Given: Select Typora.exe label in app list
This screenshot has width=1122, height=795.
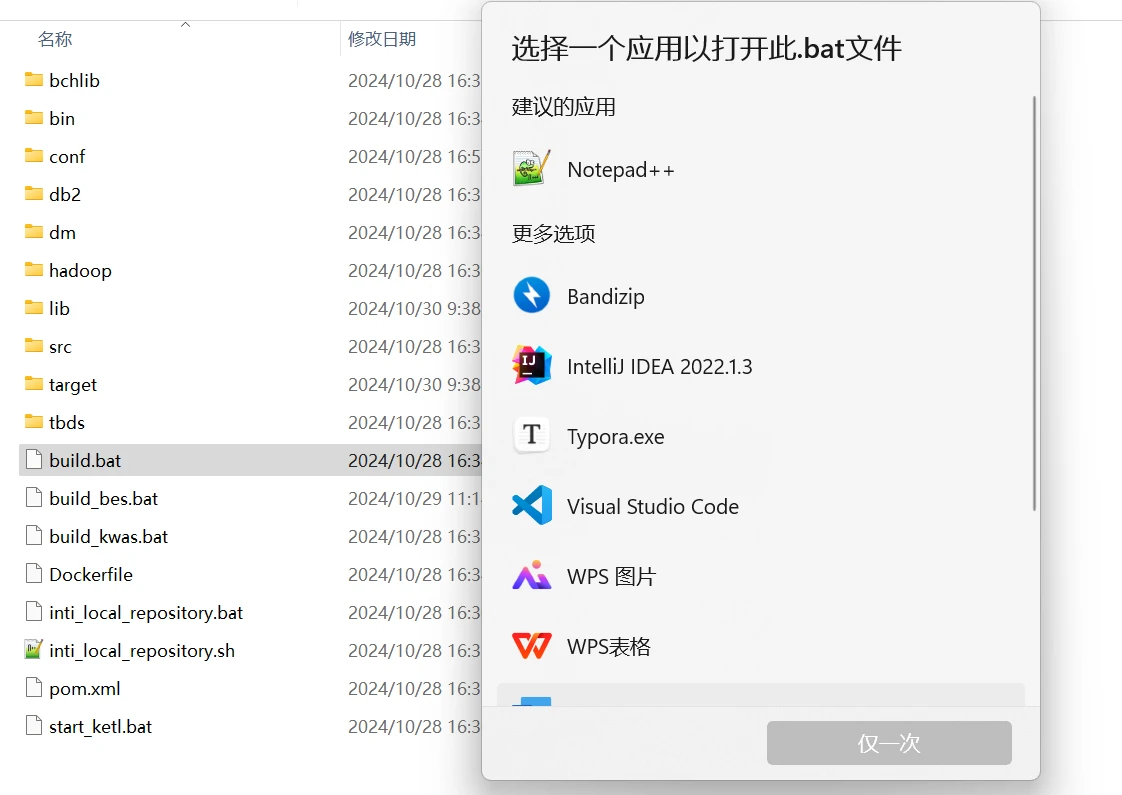Looking at the screenshot, I should pos(615,436).
